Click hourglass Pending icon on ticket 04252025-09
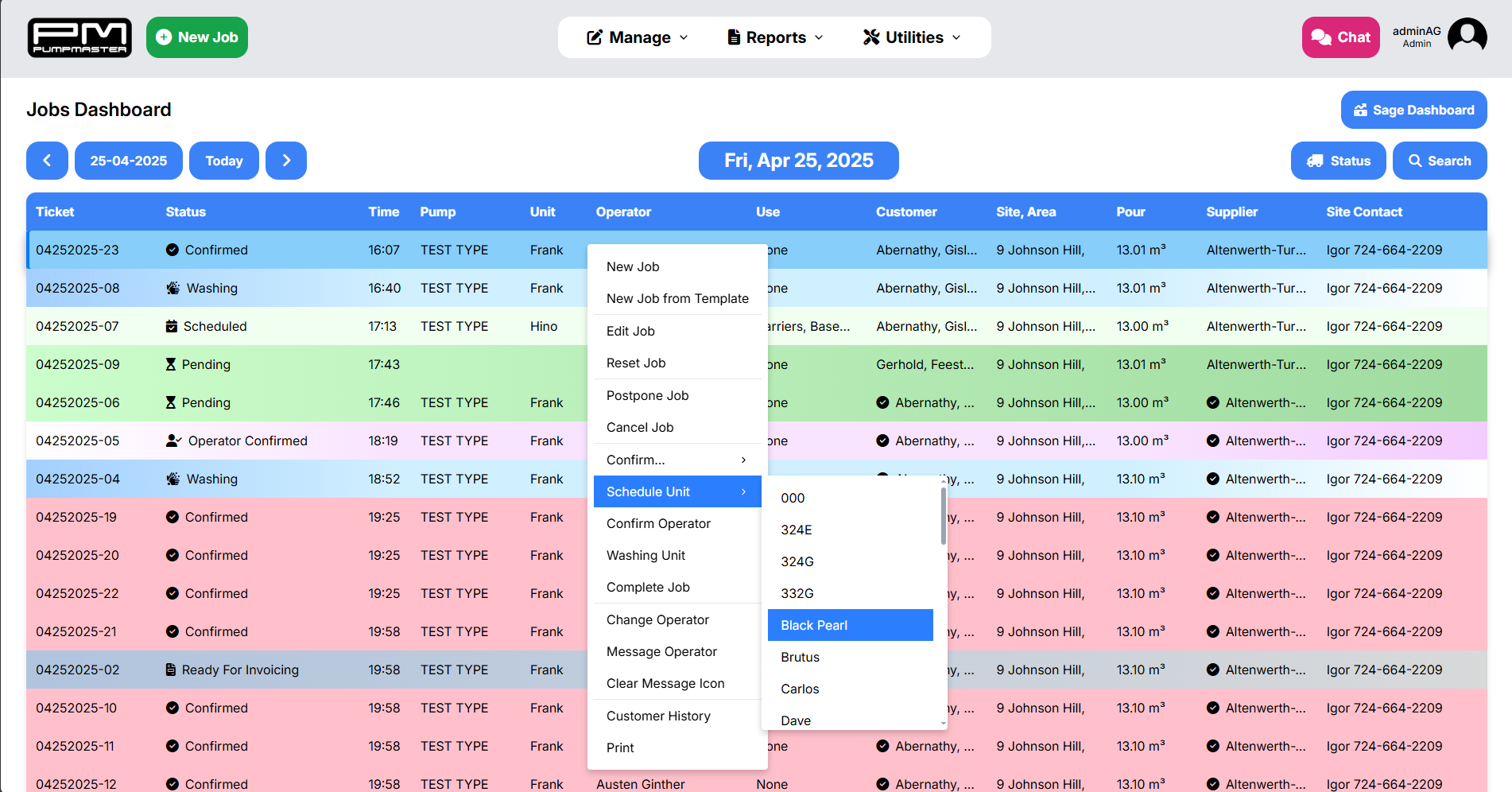Image resolution: width=1512 pixels, height=792 pixels. click(170, 364)
